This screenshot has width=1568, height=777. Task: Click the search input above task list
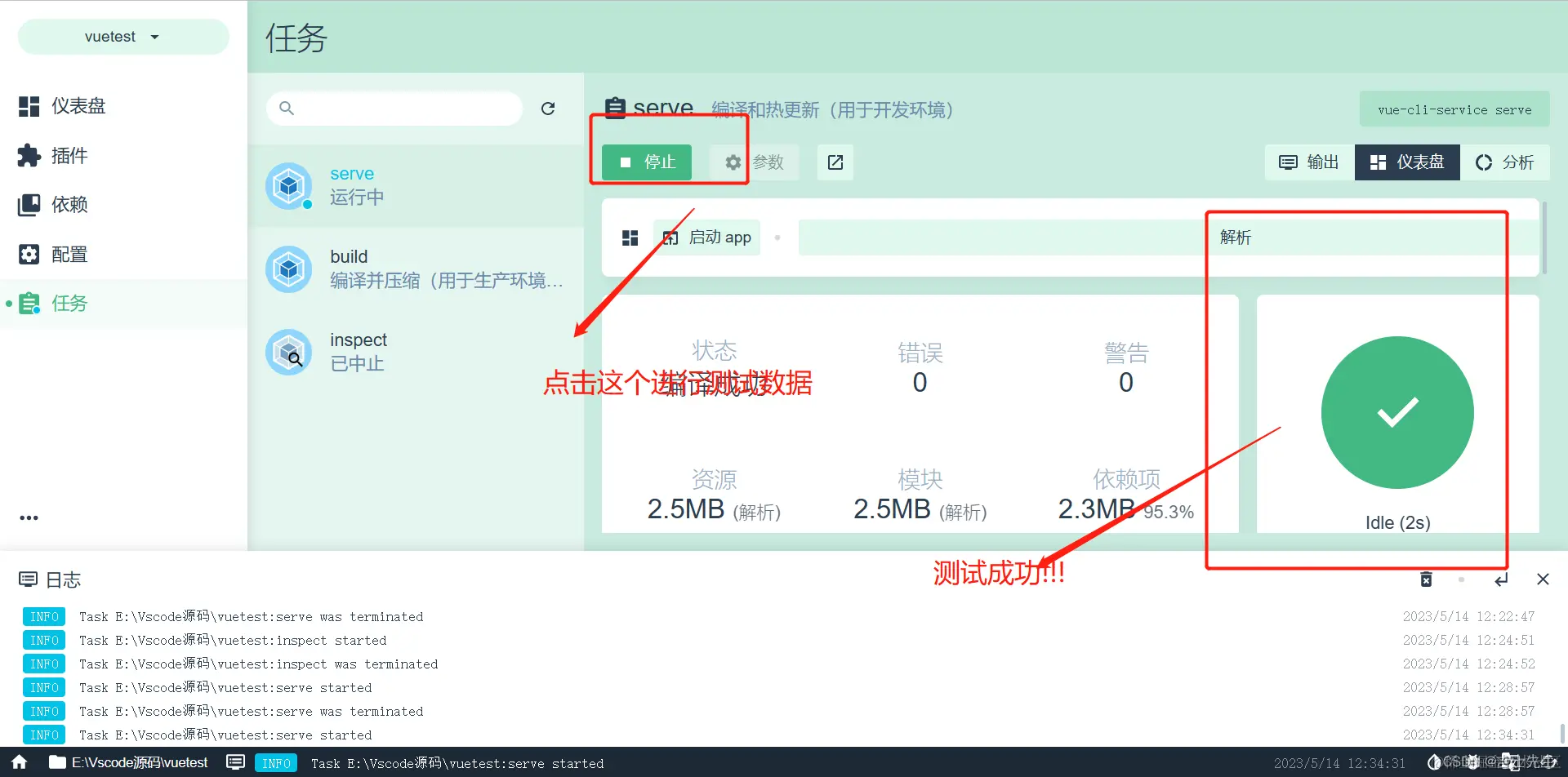pyautogui.click(x=394, y=108)
